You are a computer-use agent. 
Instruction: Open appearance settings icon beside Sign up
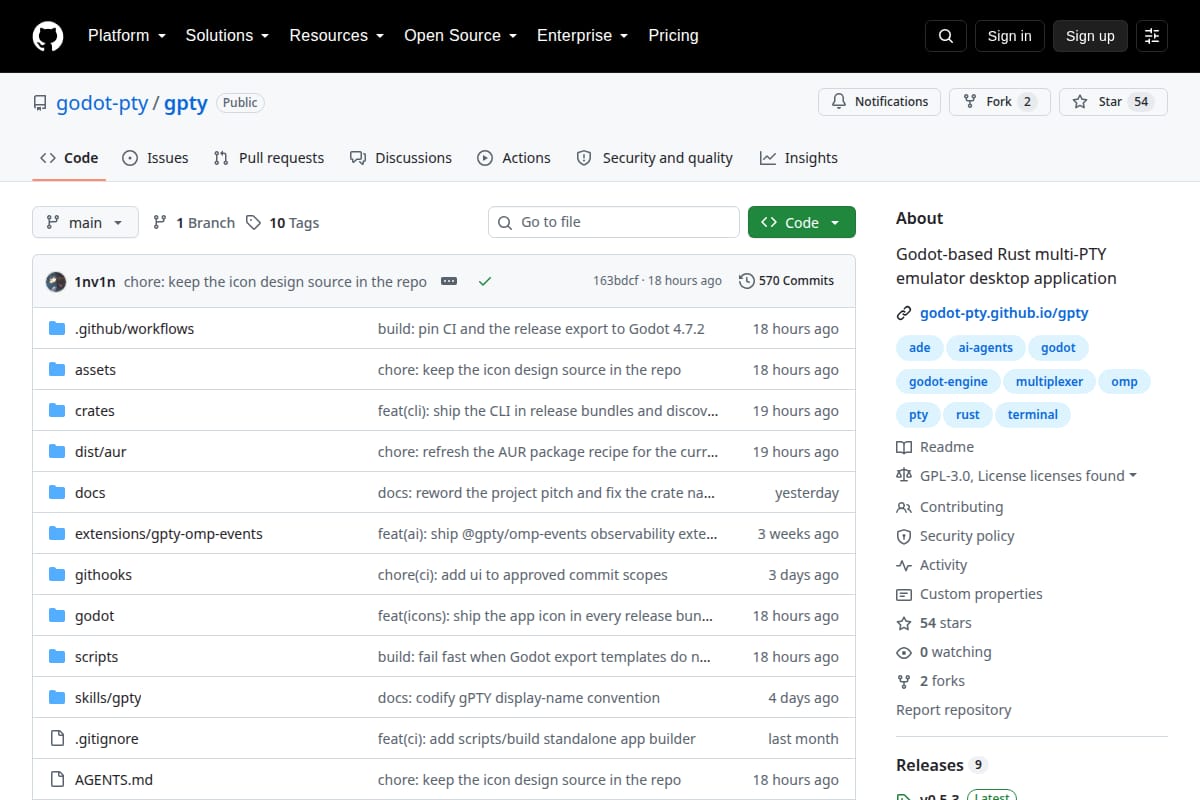point(1152,36)
